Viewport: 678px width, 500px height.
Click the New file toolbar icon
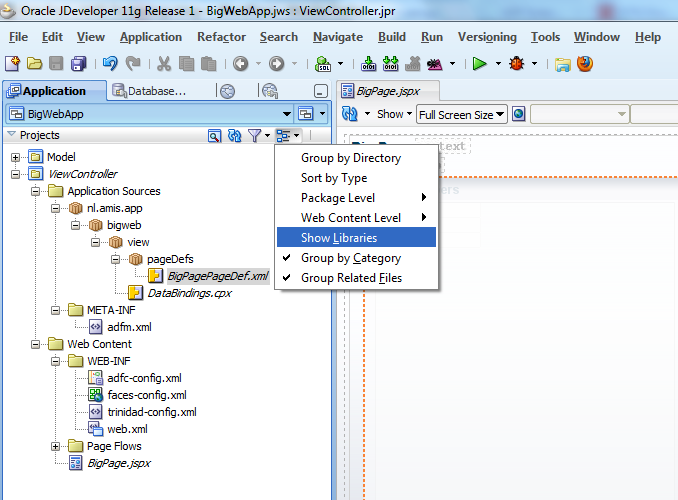(14, 63)
